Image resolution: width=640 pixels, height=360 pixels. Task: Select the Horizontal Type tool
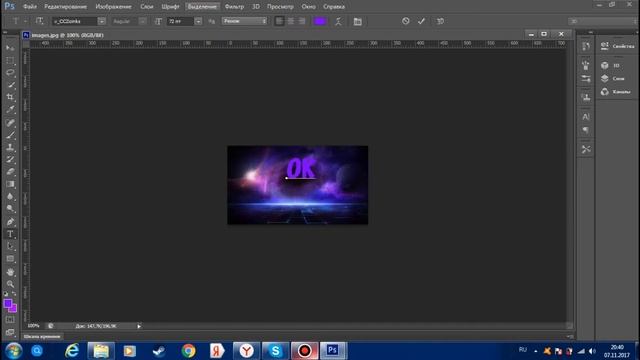10,234
